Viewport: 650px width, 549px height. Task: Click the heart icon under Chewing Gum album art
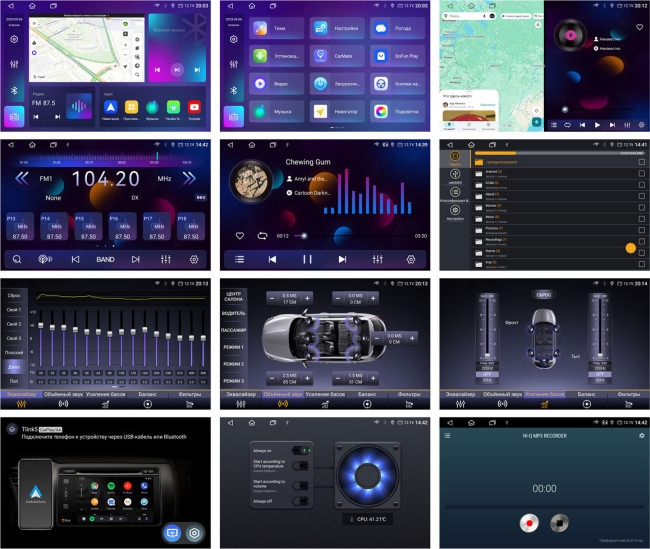point(240,235)
